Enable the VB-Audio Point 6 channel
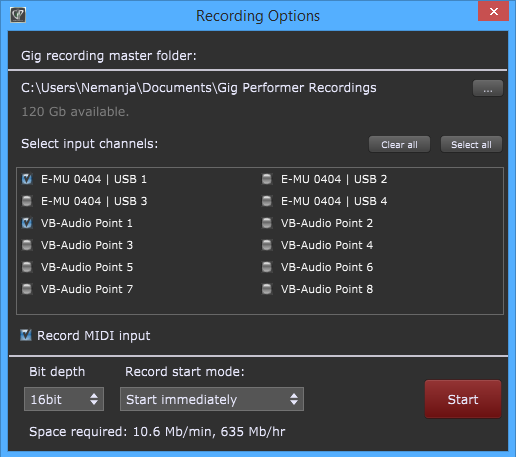Screen dimensions: 516x457 coord(267,267)
